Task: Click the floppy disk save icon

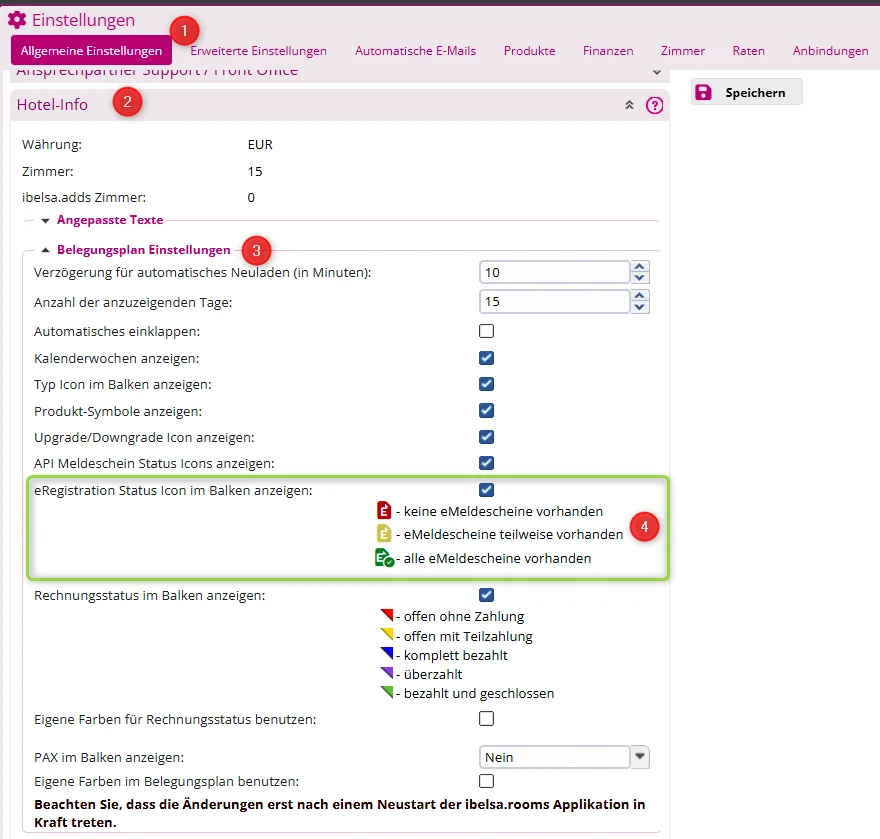Action: [x=703, y=93]
